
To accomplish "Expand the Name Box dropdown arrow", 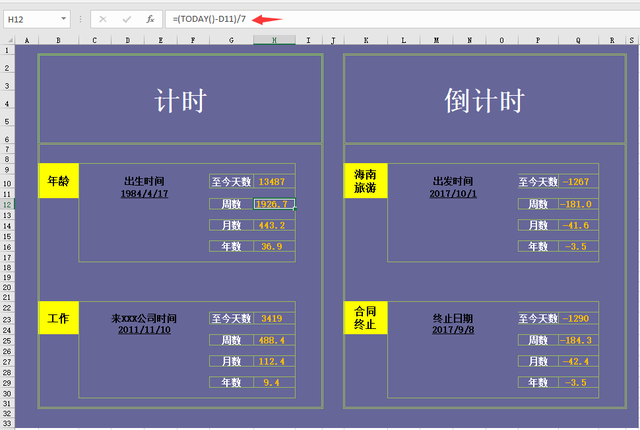I will point(63,19).
